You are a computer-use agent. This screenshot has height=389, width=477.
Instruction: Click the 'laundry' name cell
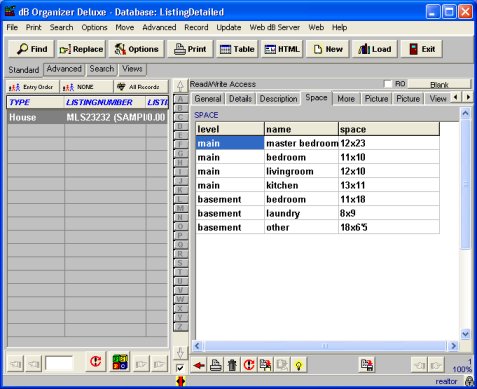[301, 213]
